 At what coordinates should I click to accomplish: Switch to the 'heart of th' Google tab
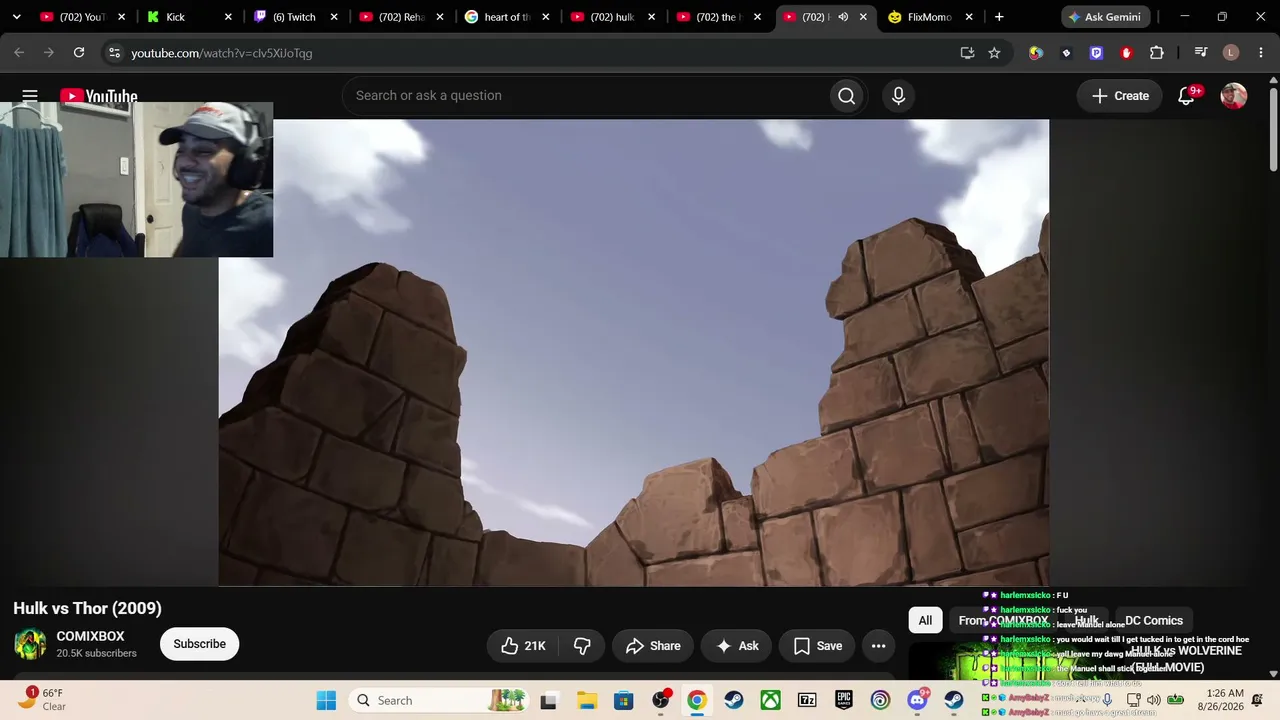507,17
